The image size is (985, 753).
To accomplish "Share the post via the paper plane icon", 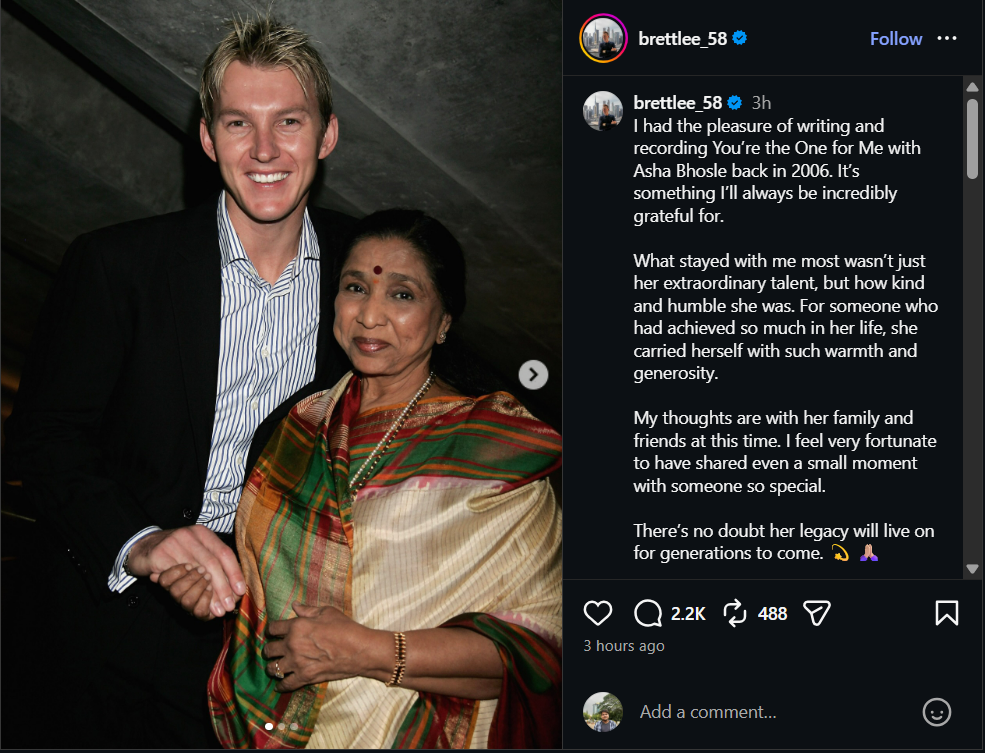I will point(816,612).
